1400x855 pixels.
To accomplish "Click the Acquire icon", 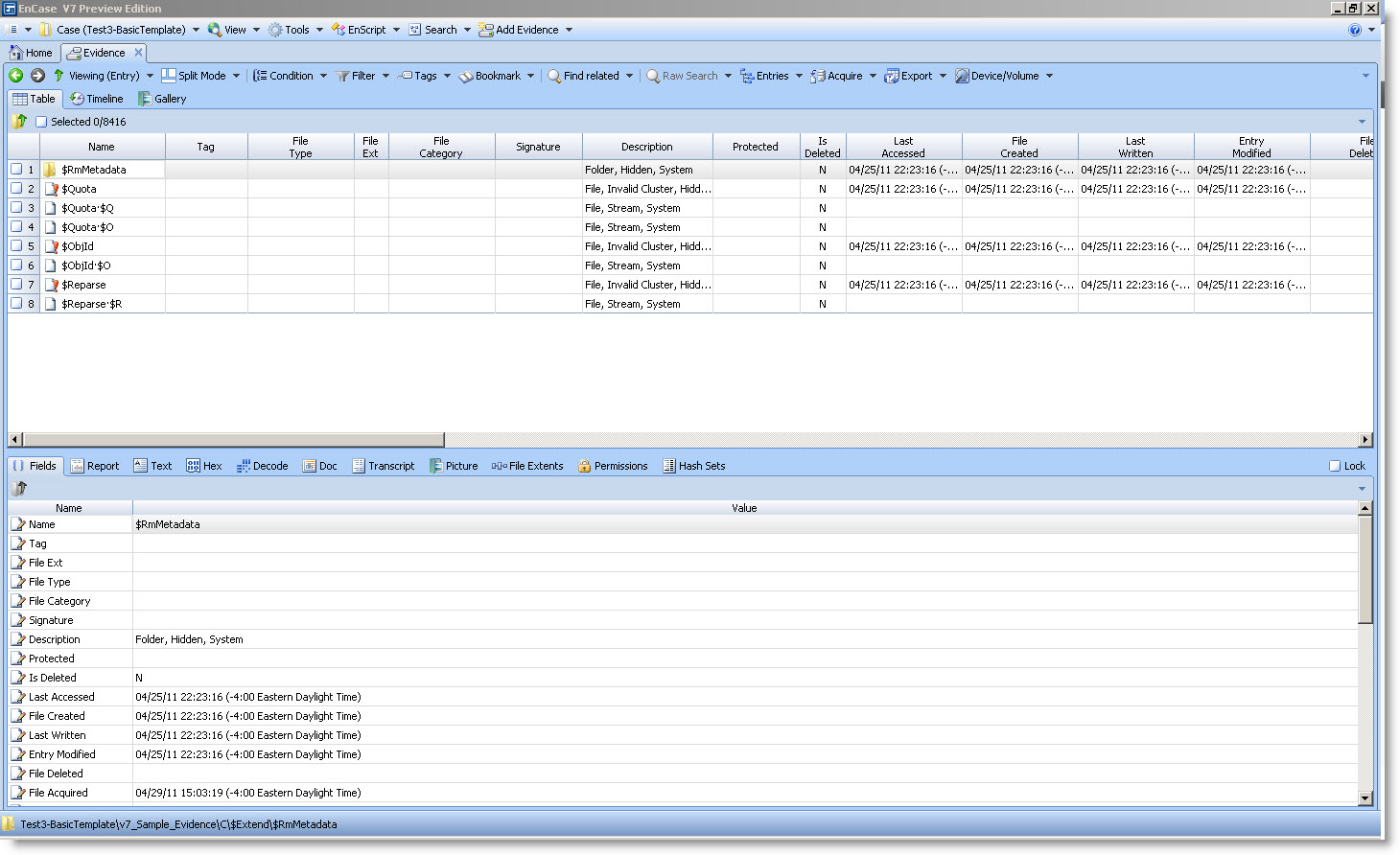I will (x=818, y=76).
